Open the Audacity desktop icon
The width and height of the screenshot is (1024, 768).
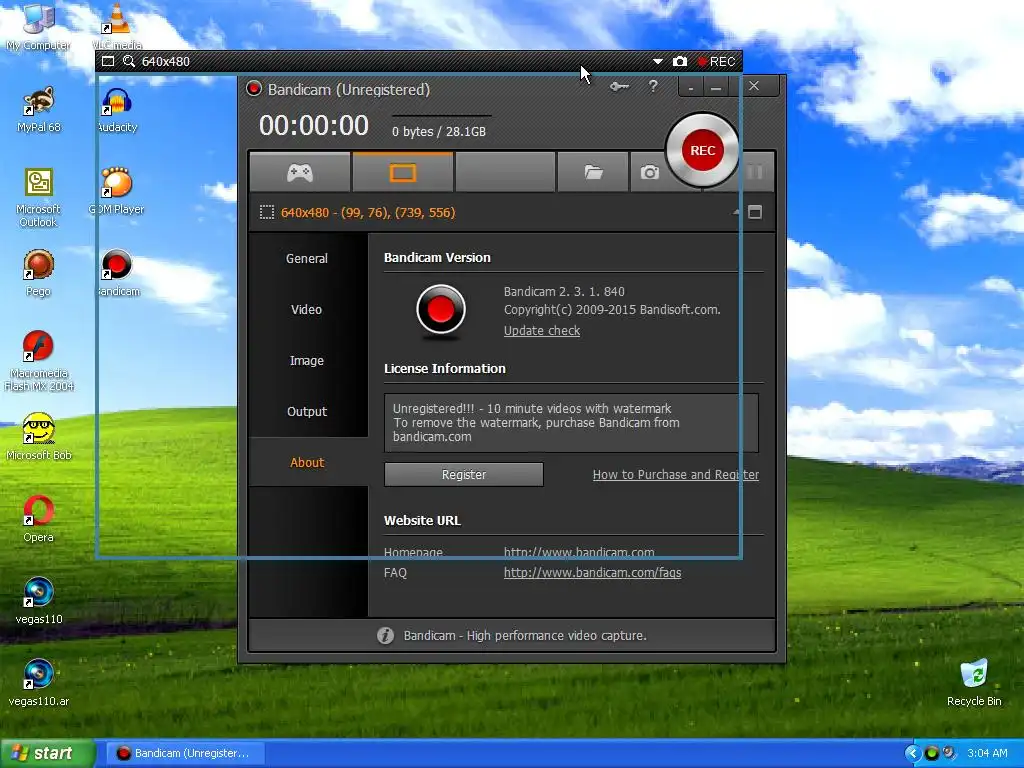tap(117, 110)
